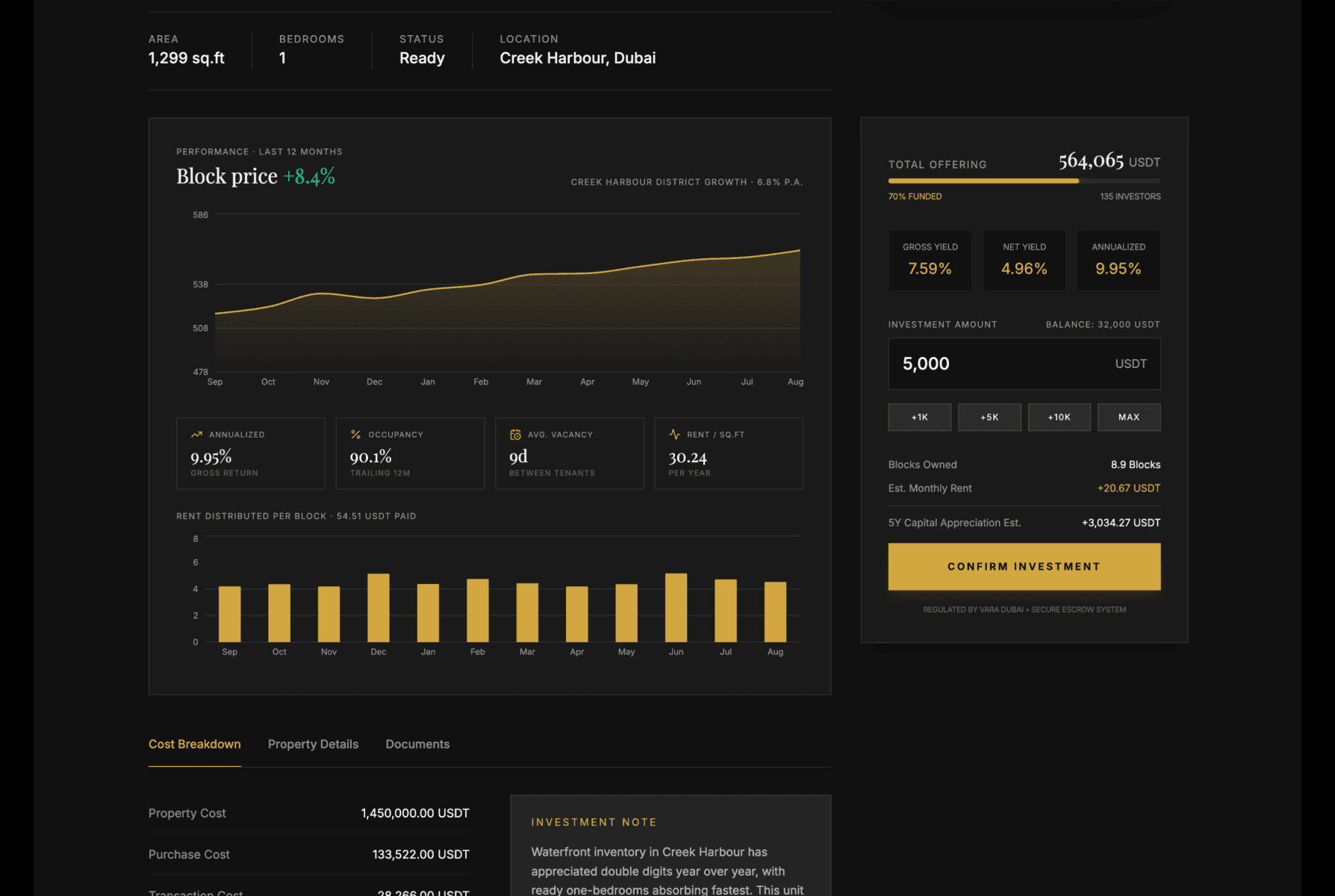Switch to the Cost Breakdown tab
Image resolution: width=1335 pixels, height=896 pixels.
click(194, 744)
